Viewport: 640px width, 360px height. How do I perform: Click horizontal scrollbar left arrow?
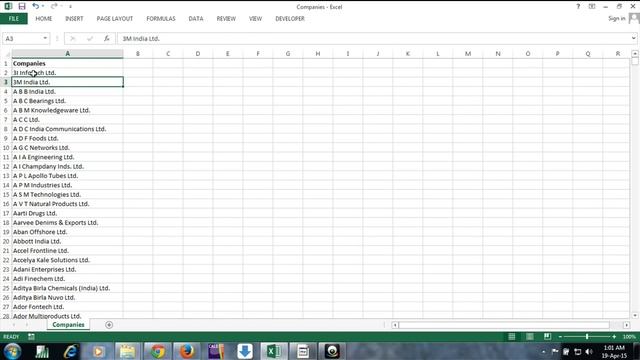click(x=395, y=325)
